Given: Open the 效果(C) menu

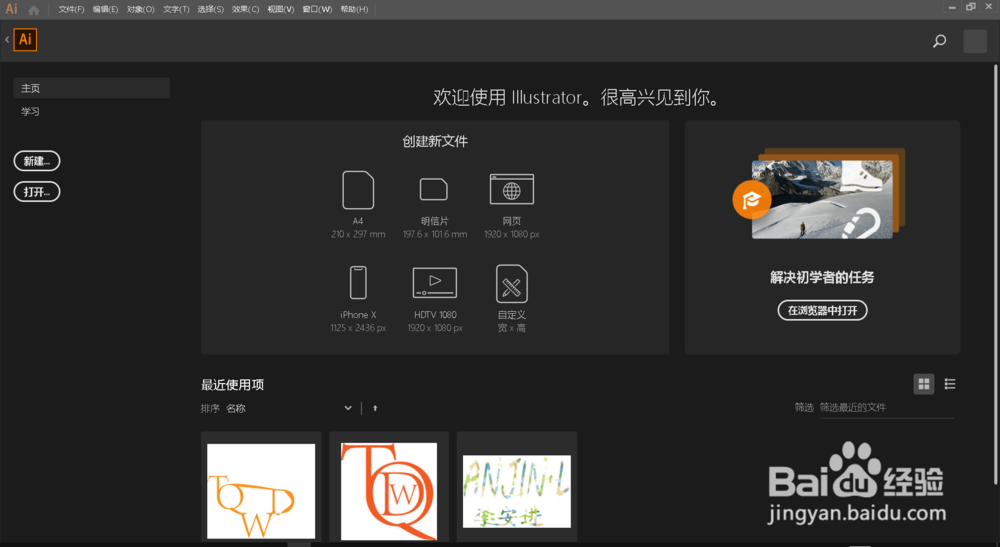Looking at the screenshot, I should tap(246, 10).
